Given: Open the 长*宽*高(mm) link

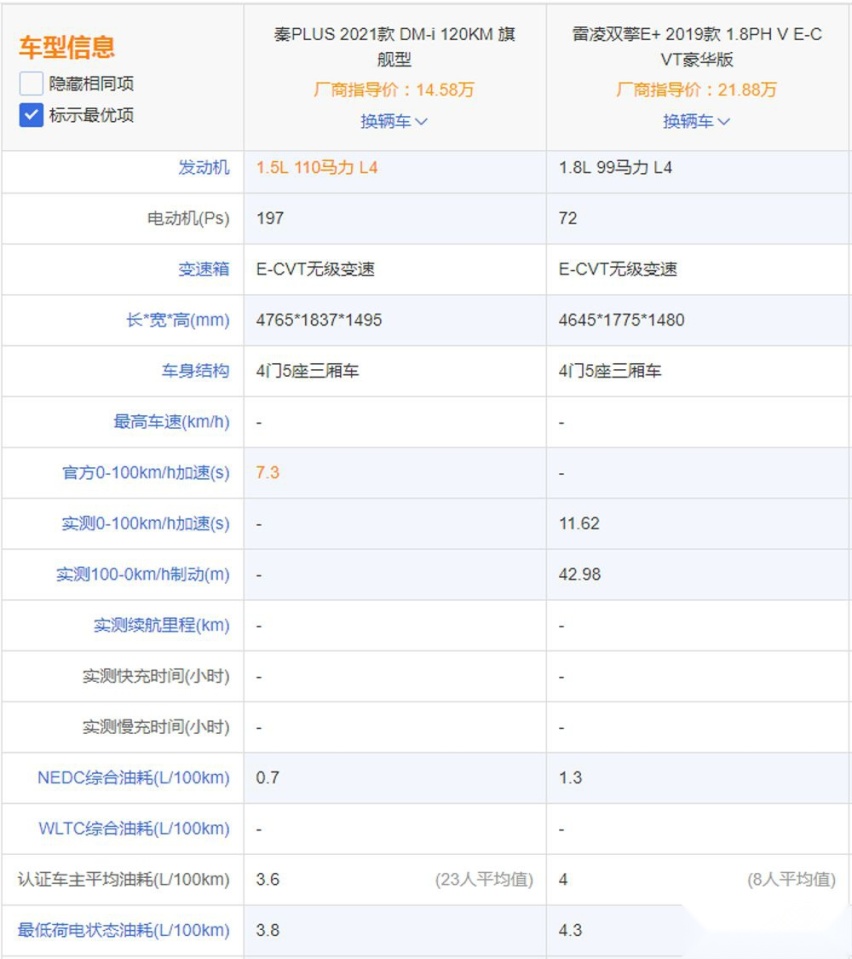Looking at the screenshot, I should (177, 320).
